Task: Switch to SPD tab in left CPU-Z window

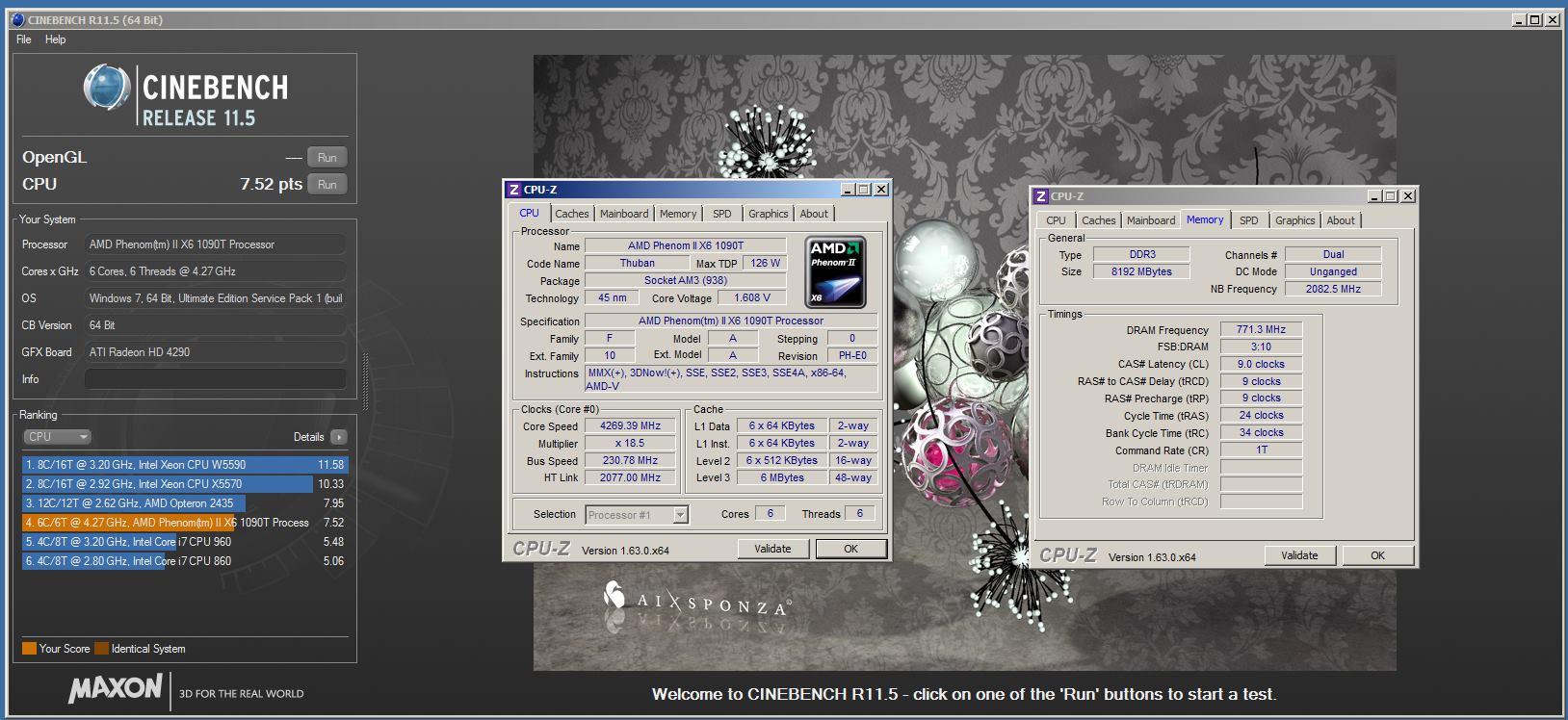Action: [722, 214]
